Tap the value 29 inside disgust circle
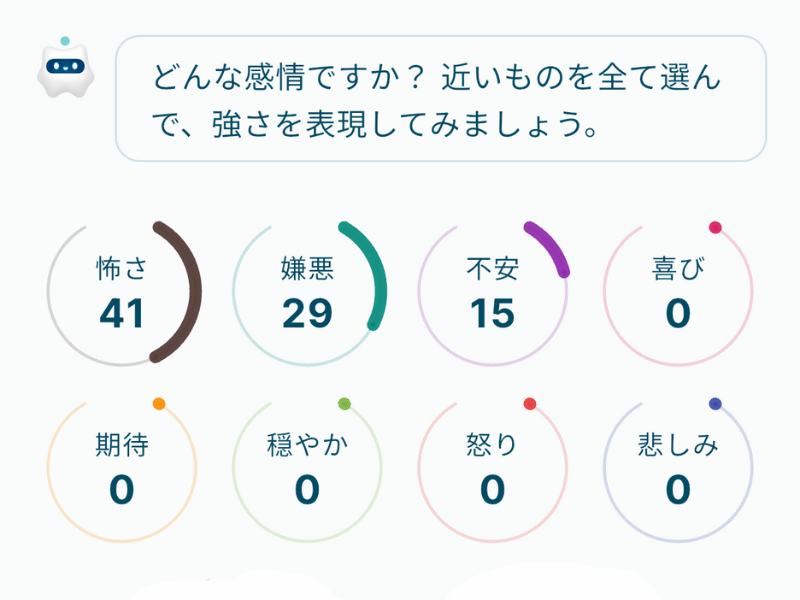This screenshot has height=600, width=800. coord(306,312)
